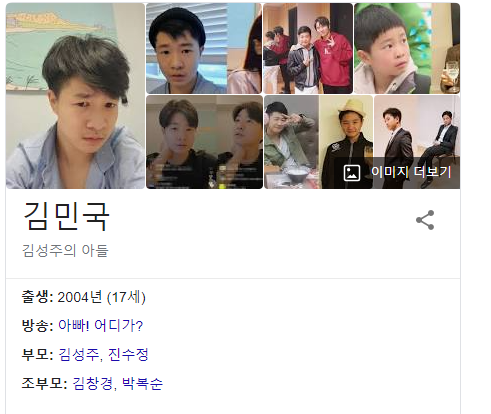Open the salute-pose green jacket thumbnail
The width and height of the screenshot is (491, 414).
[x=291, y=142]
